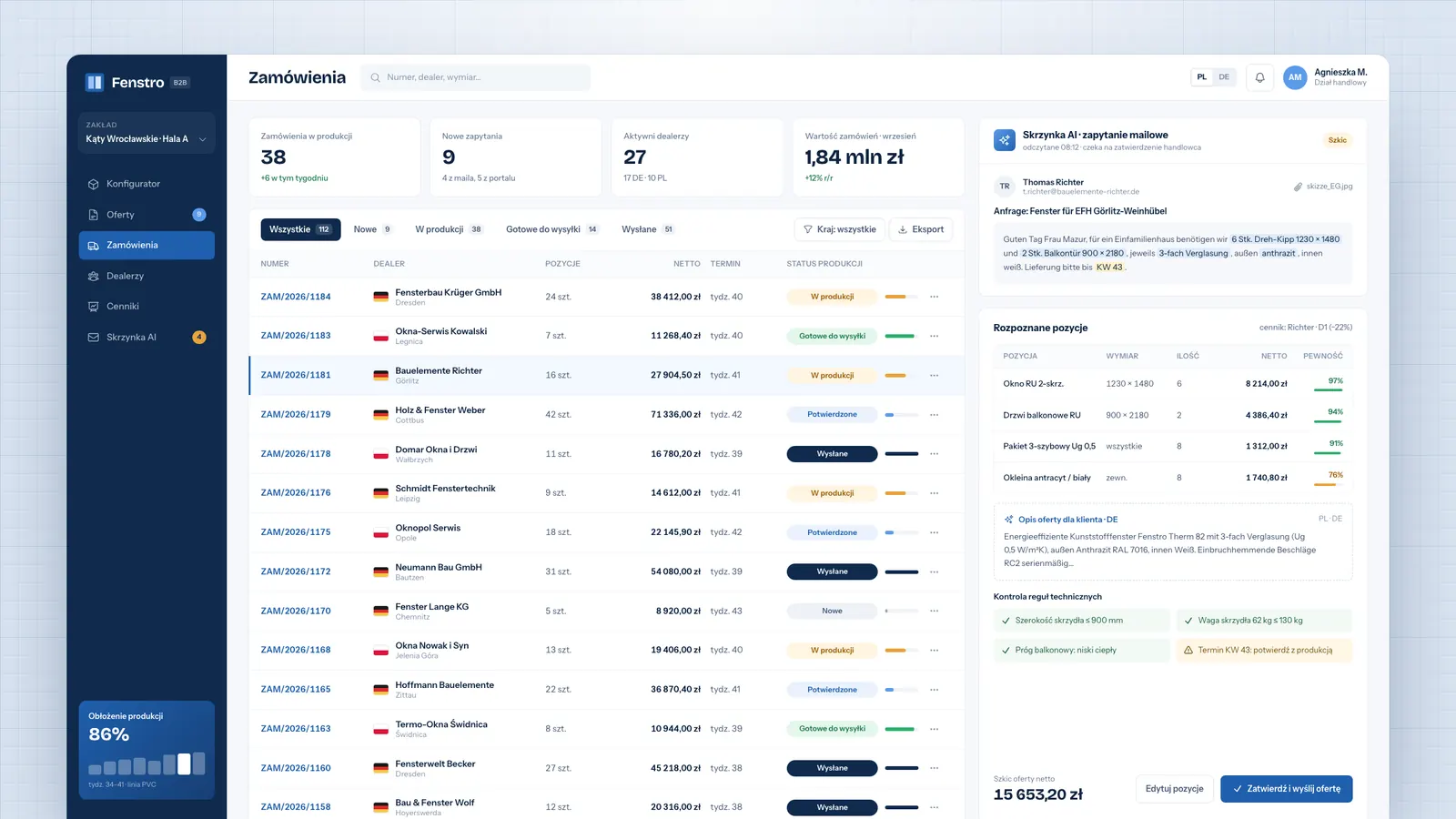
Task: Click the Termin KW 43 warning rule
Action: [x=1264, y=650]
